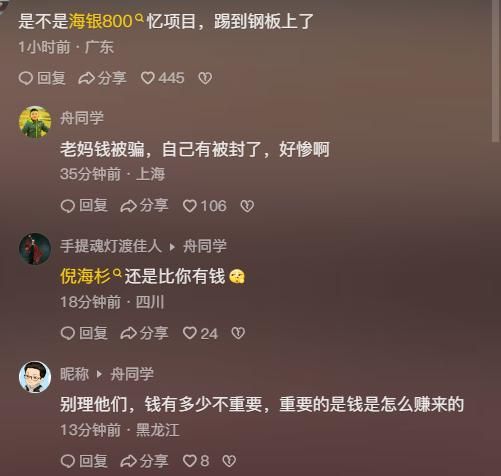Share 舟同学's comment about 老妈钱被骗

pyautogui.click(x=144, y=206)
